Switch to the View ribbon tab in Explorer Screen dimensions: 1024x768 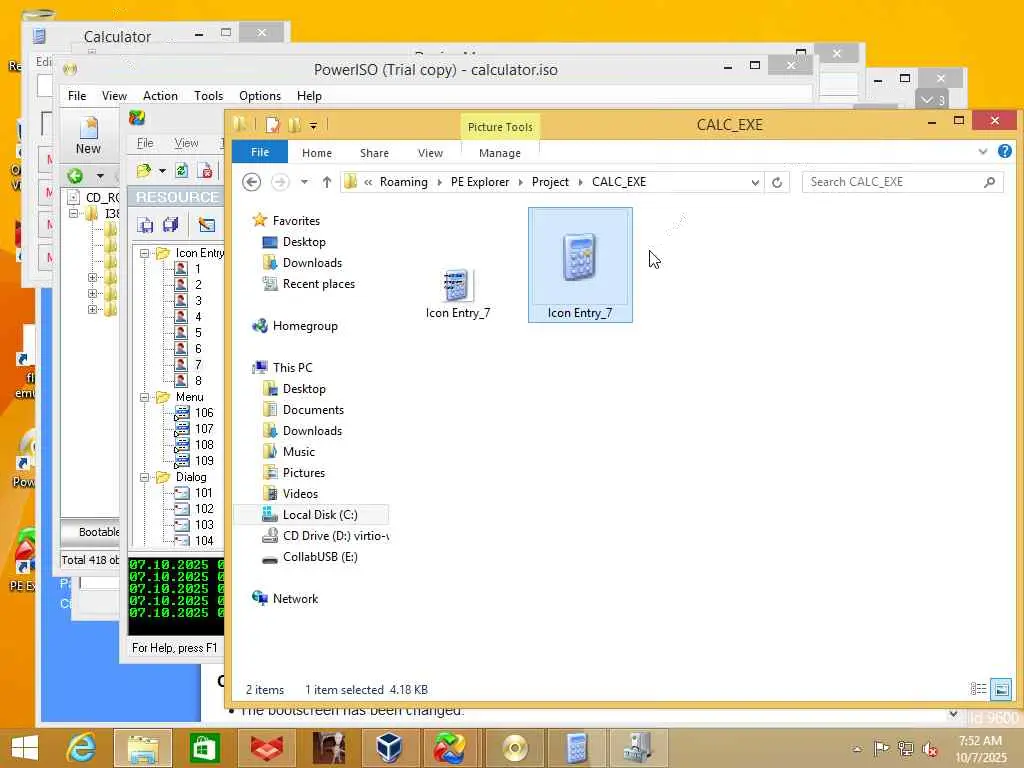pos(430,153)
